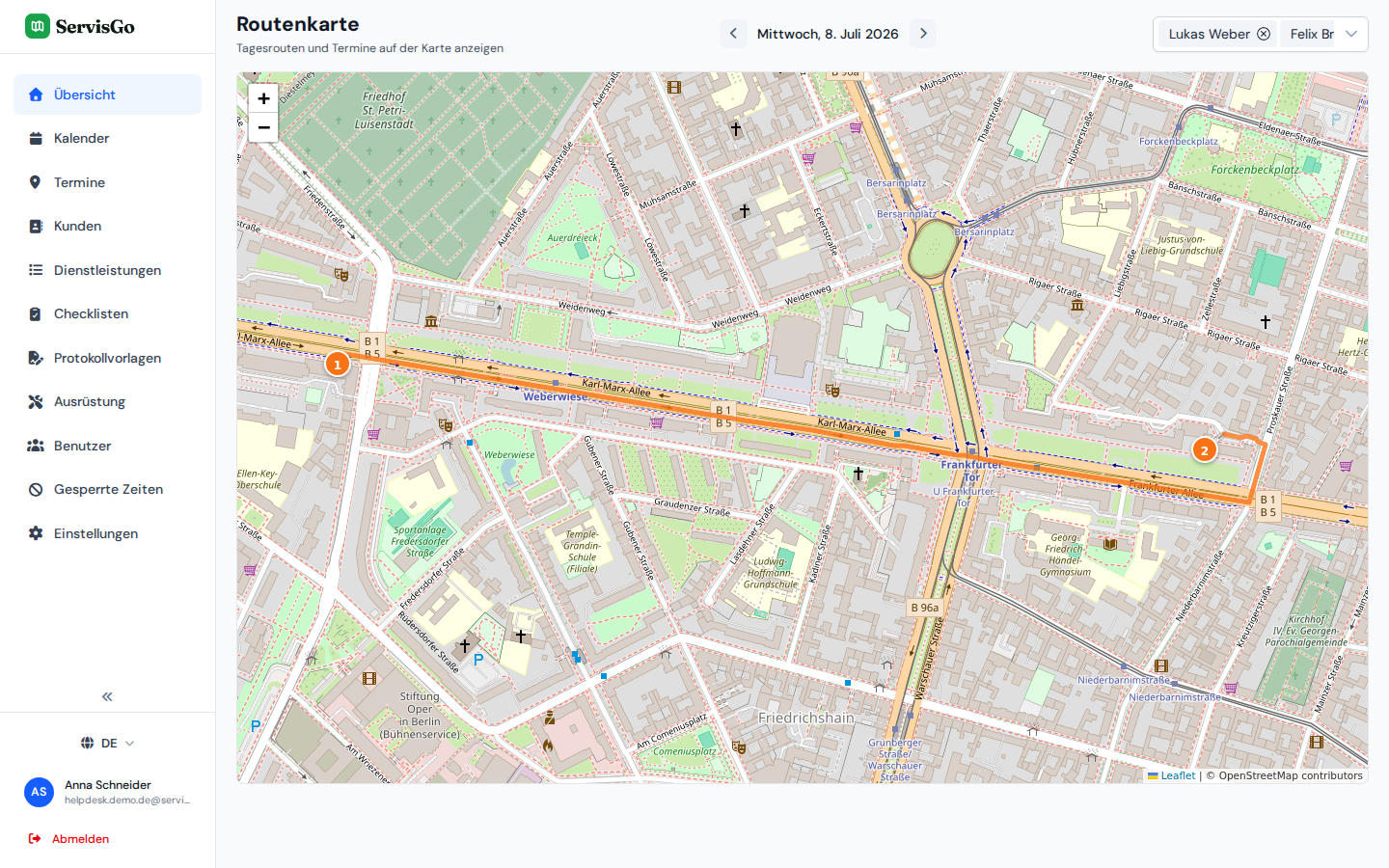Click the Benutzer people icon

[x=36, y=446]
